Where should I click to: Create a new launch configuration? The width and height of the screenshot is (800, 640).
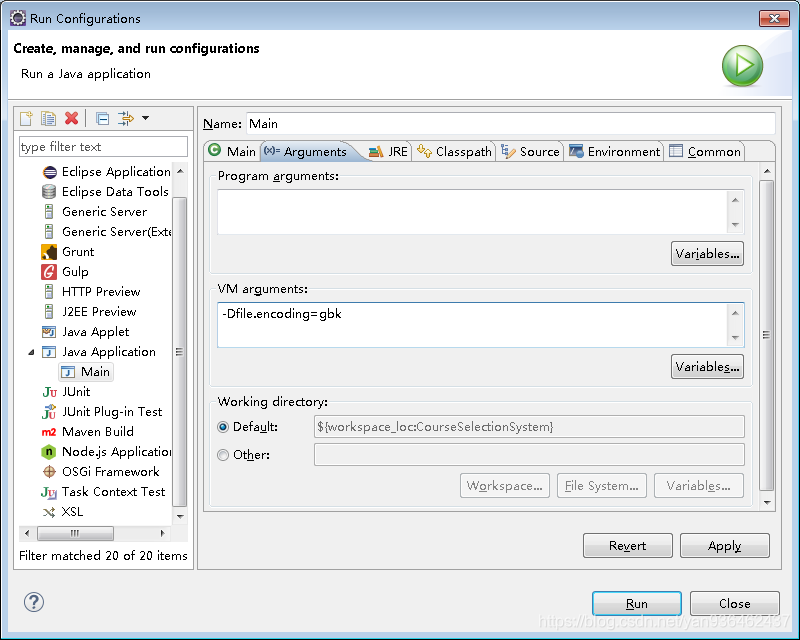(x=26, y=118)
